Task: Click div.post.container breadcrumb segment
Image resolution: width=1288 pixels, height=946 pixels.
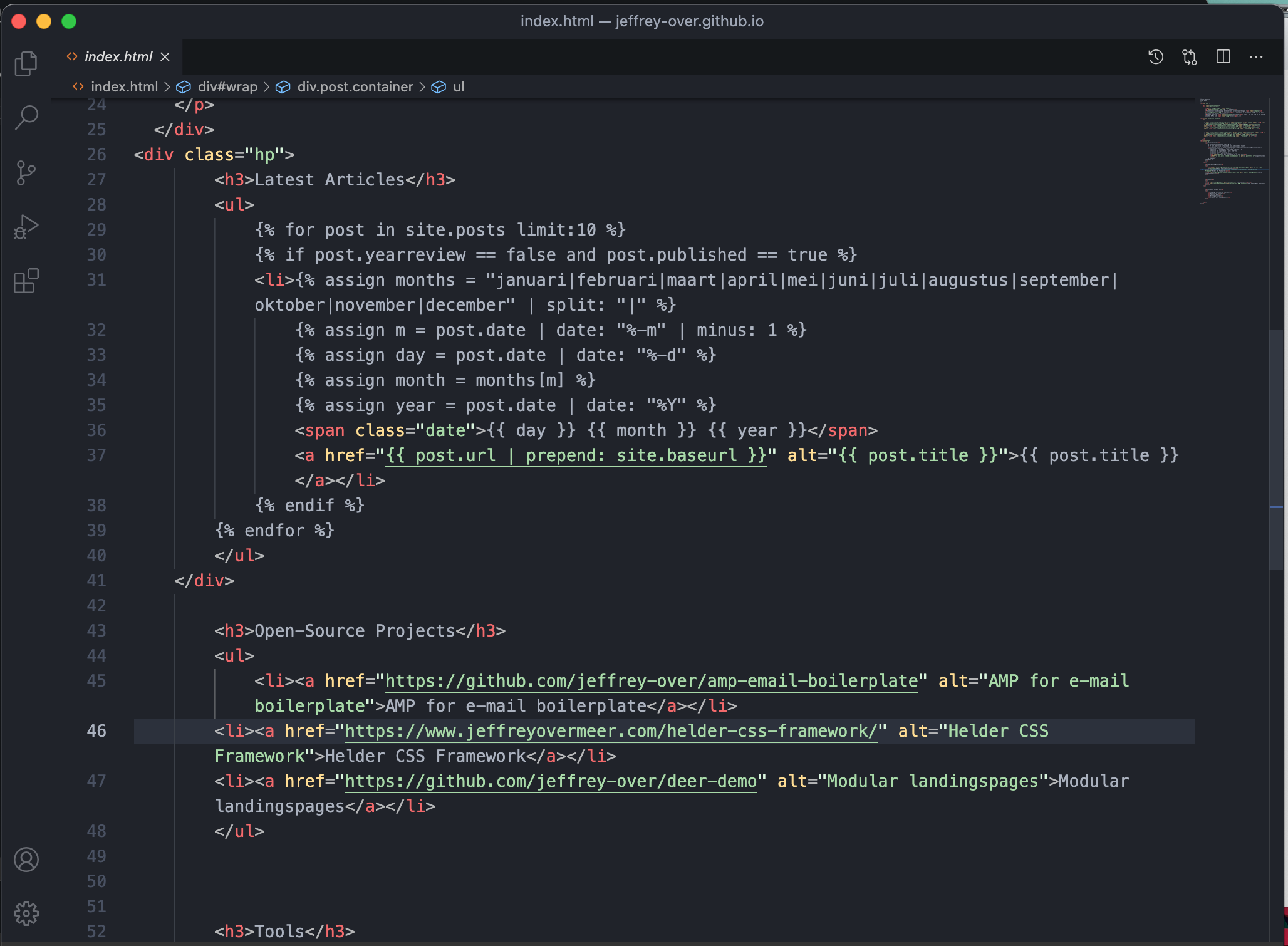Action: 355,87
